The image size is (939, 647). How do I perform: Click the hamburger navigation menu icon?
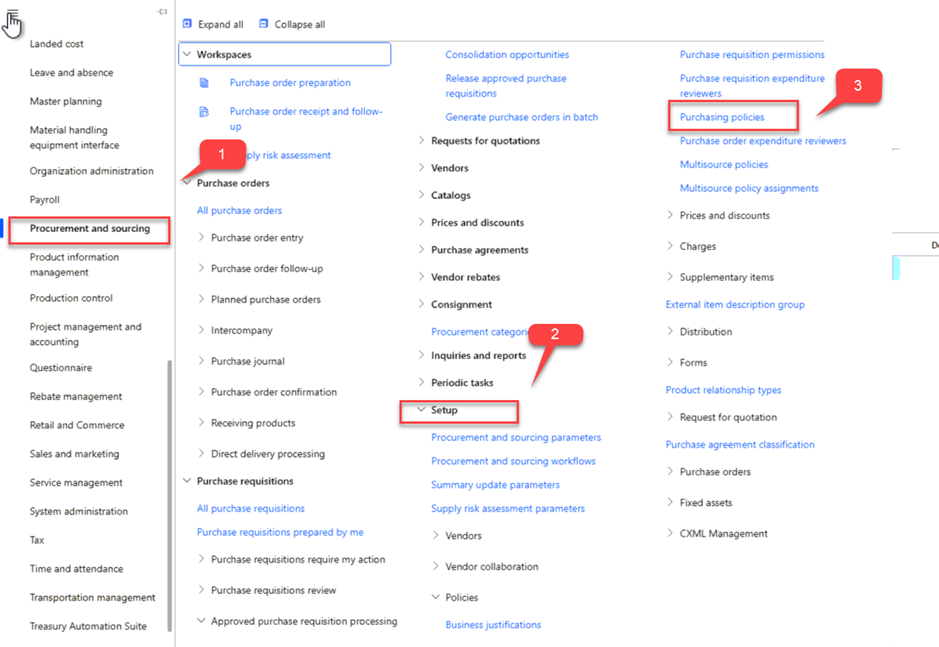(x=12, y=14)
